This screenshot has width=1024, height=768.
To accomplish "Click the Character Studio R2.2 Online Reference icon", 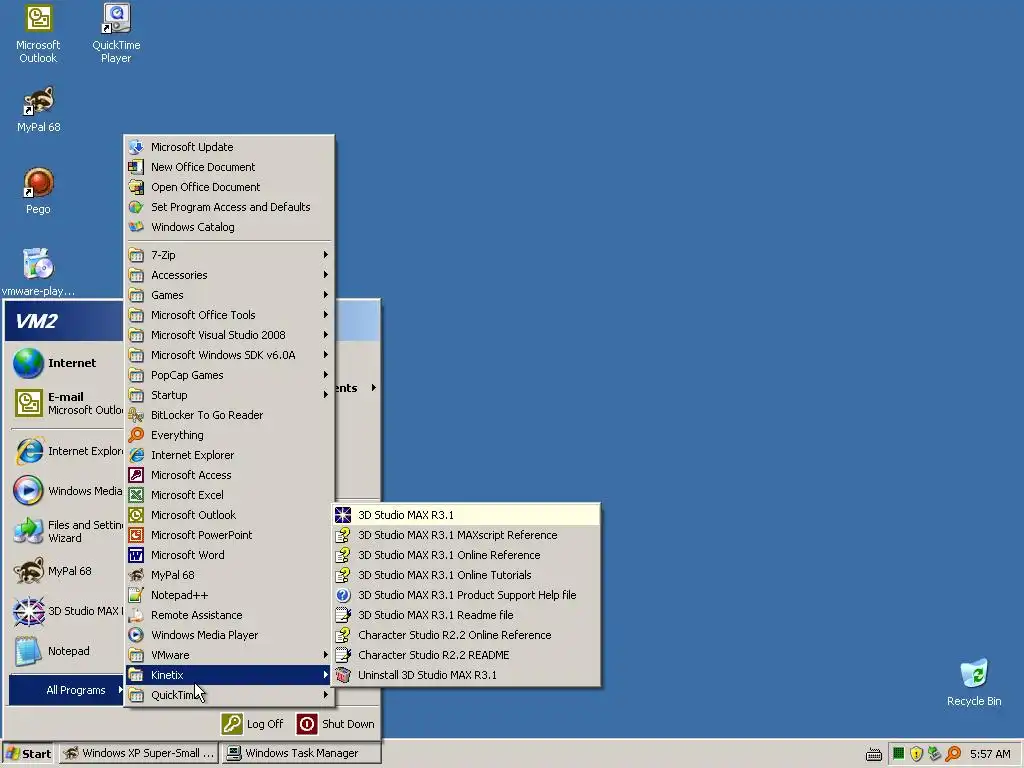I will [343, 635].
